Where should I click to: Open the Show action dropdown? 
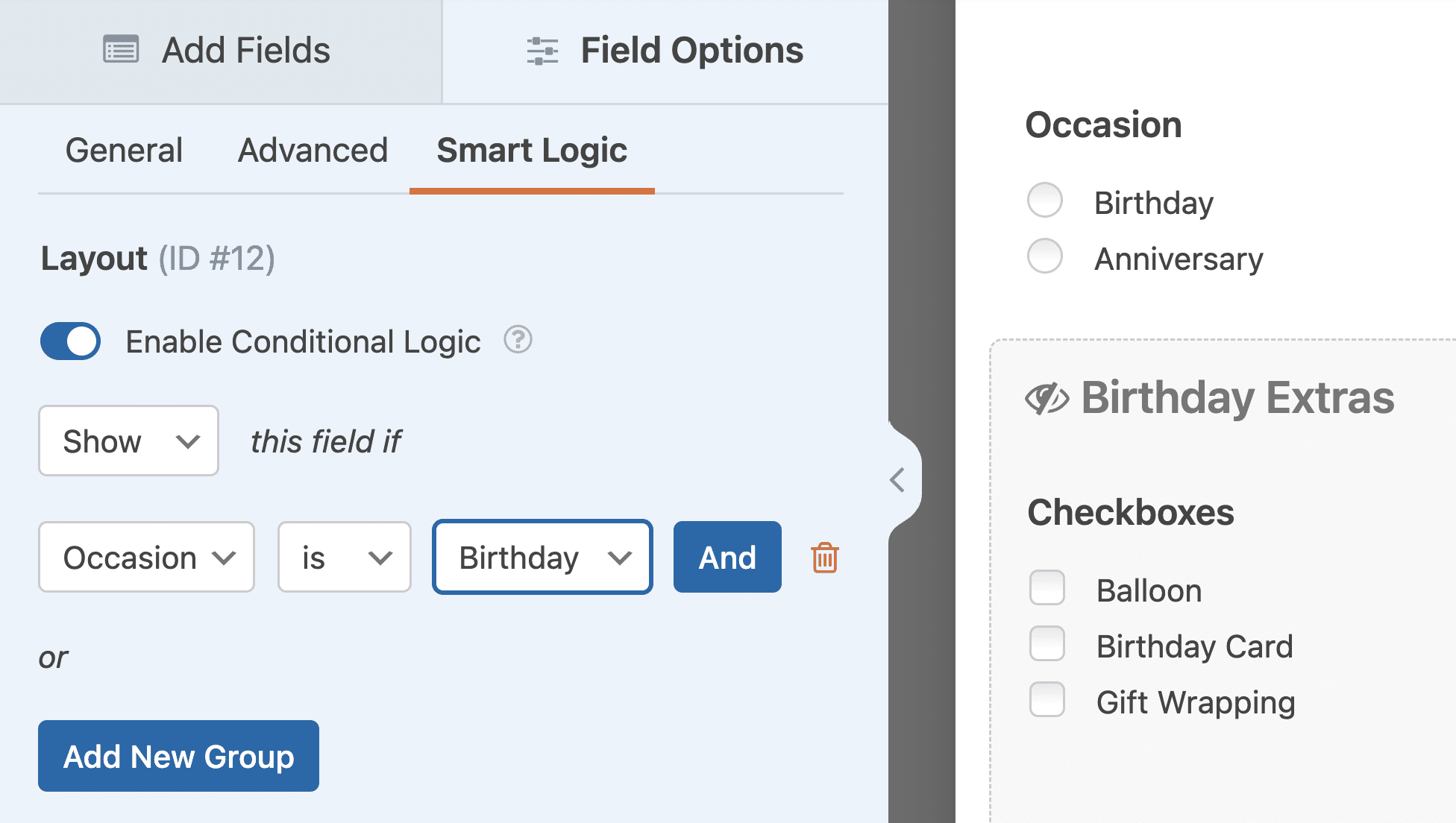pos(128,441)
